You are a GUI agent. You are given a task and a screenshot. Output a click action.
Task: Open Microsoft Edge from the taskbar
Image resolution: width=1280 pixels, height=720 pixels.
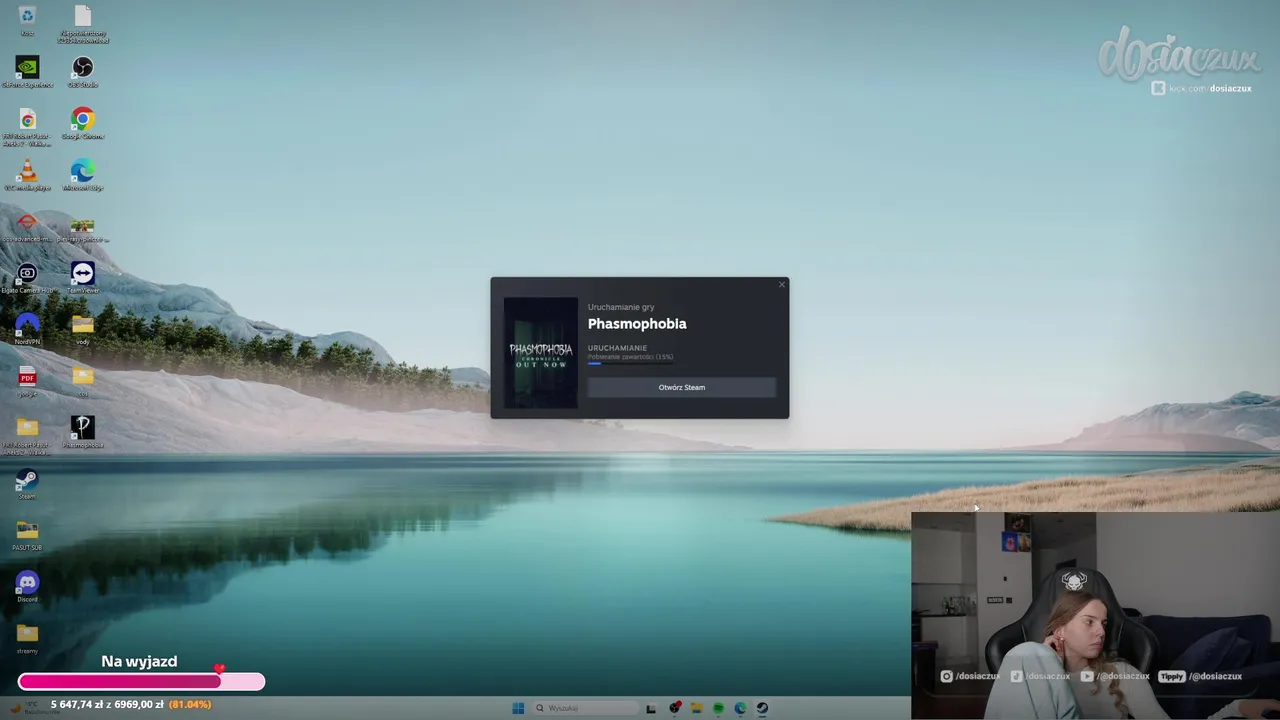(740, 708)
